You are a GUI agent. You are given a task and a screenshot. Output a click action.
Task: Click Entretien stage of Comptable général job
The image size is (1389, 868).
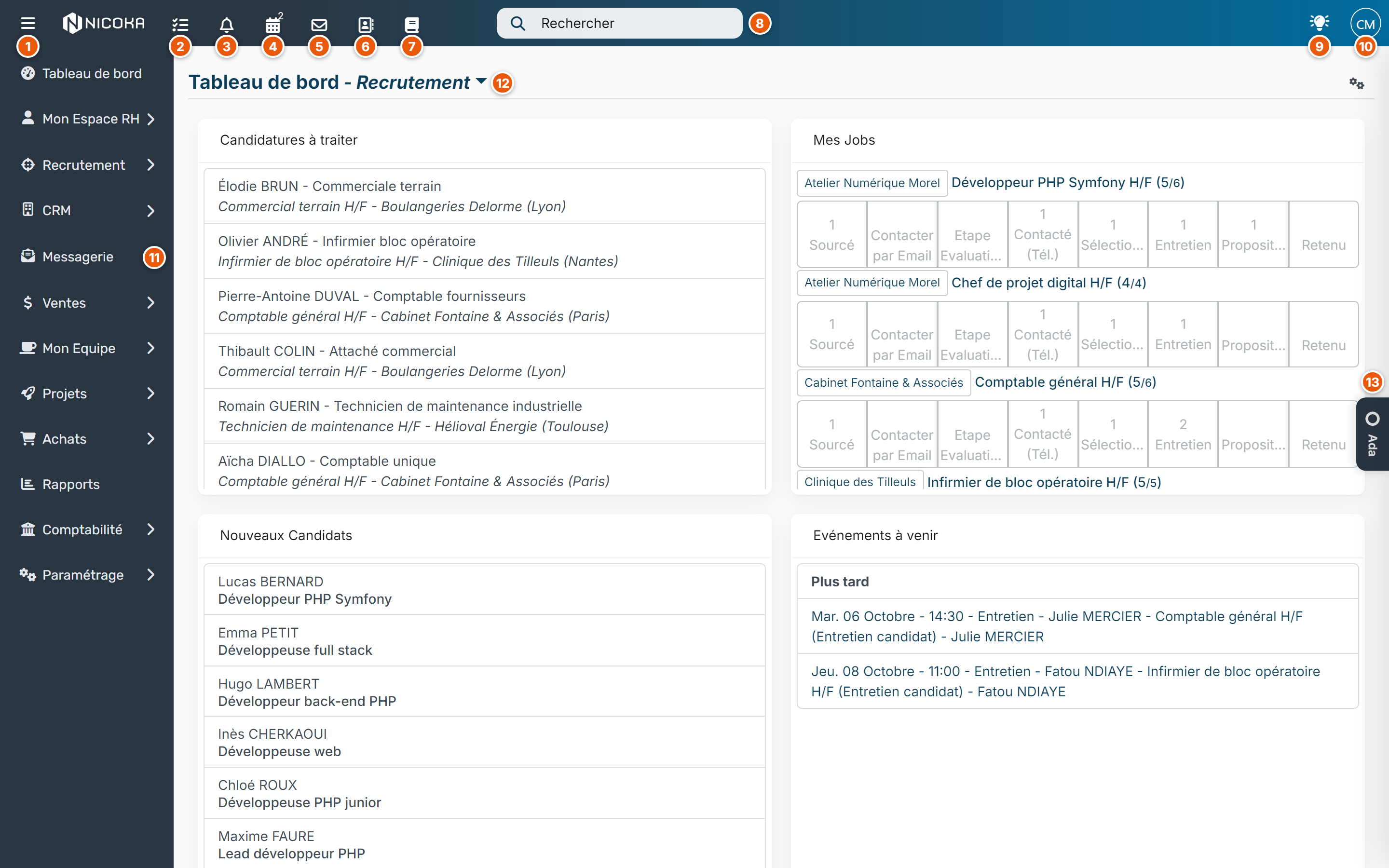pos(1183,434)
